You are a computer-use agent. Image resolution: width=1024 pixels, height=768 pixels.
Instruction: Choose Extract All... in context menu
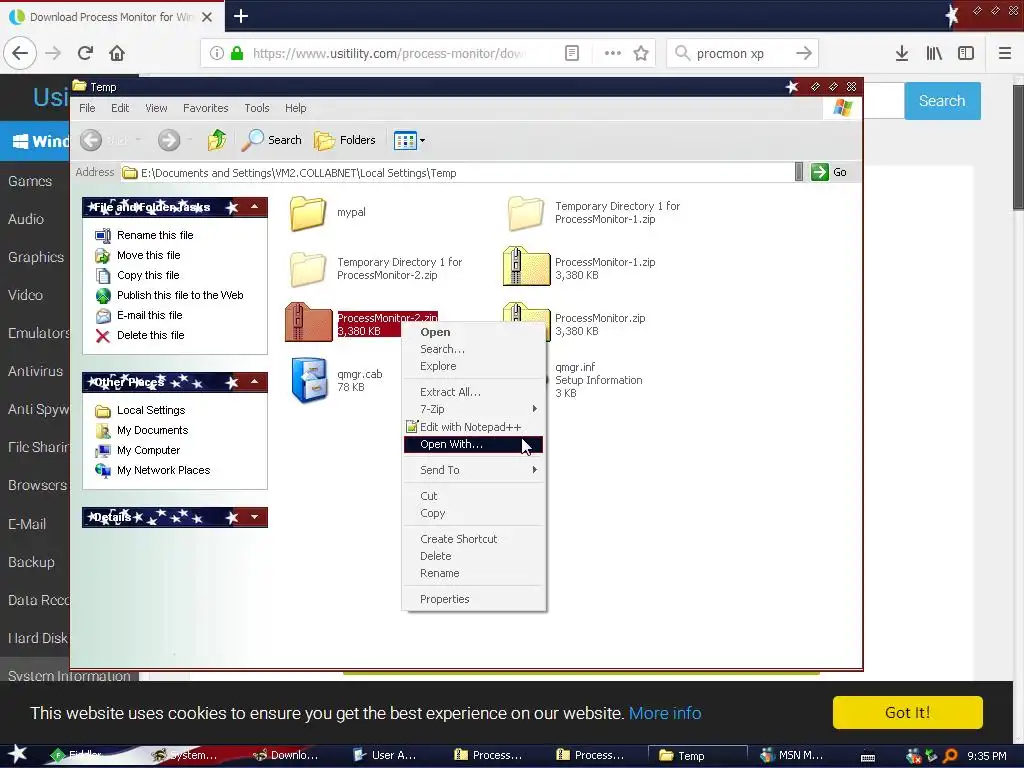coord(474,392)
